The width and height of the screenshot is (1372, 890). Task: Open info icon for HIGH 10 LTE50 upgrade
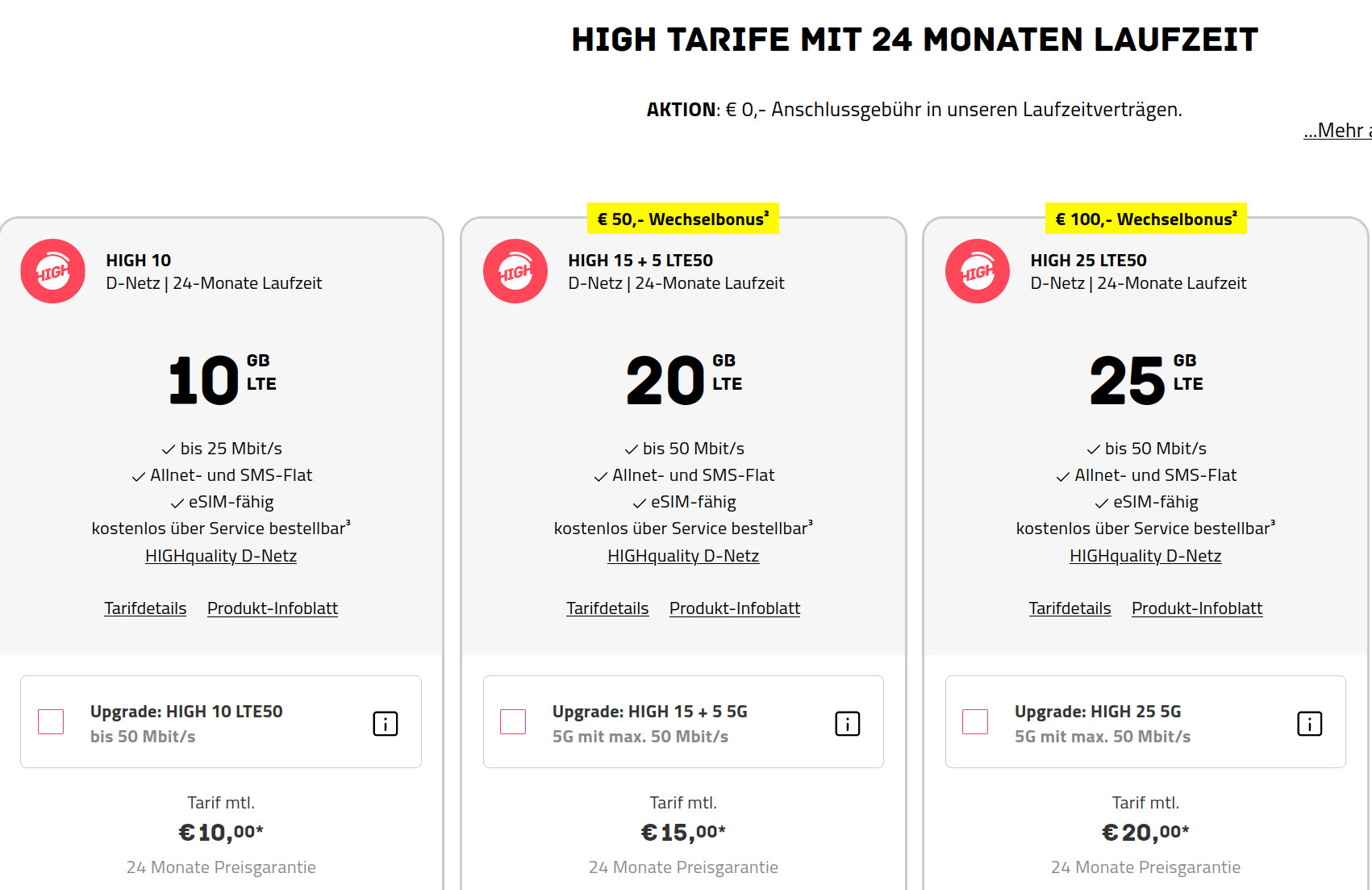click(386, 724)
